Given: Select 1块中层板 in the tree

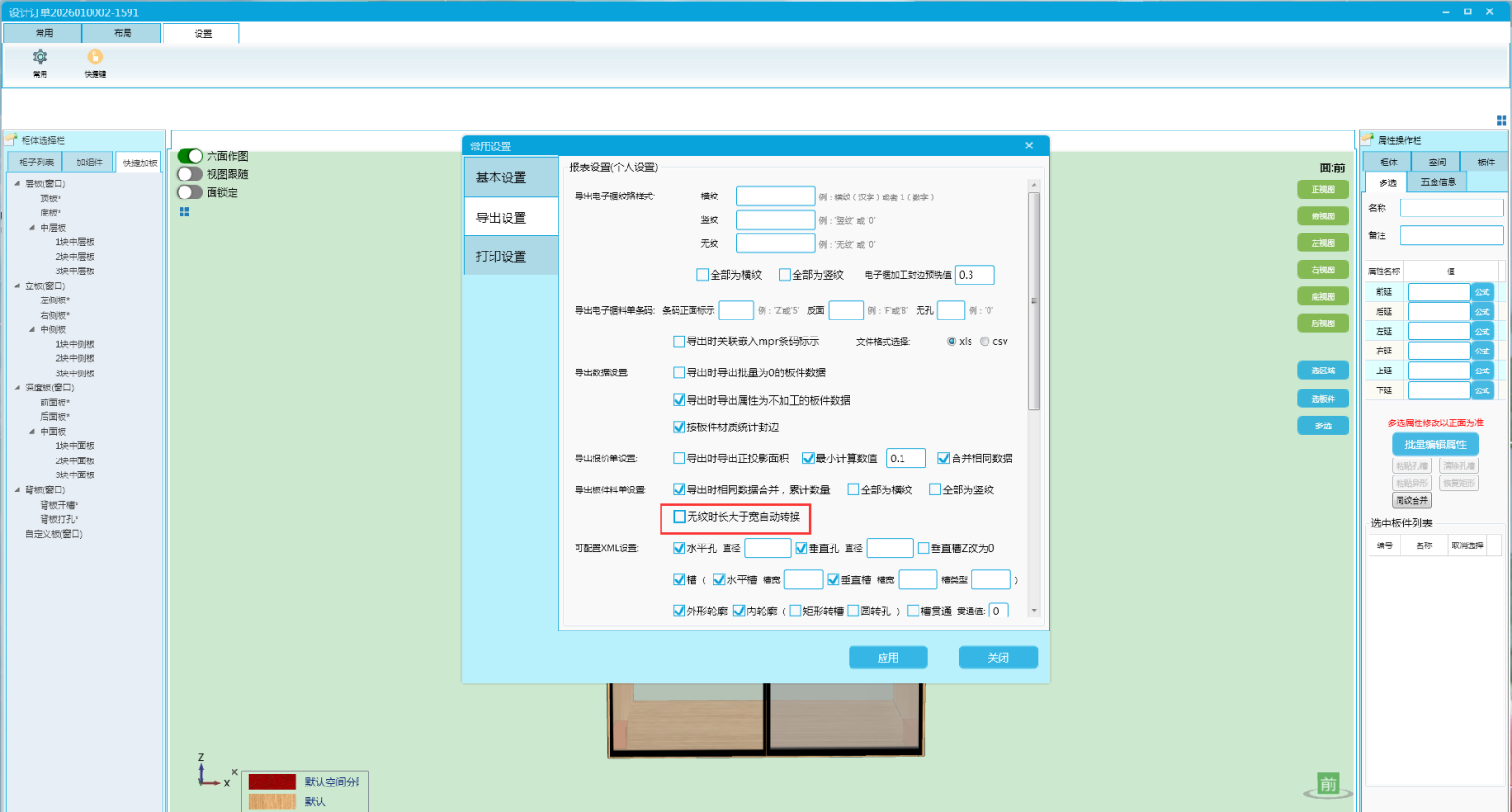Looking at the screenshot, I should pyautogui.click(x=75, y=242).
